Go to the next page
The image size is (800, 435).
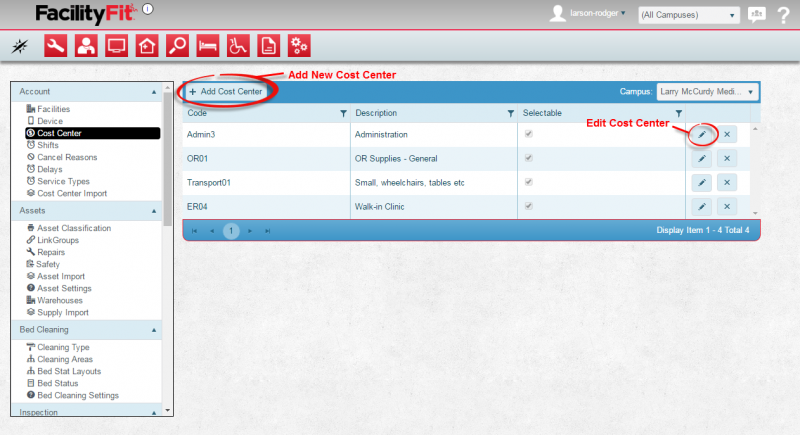249,231
